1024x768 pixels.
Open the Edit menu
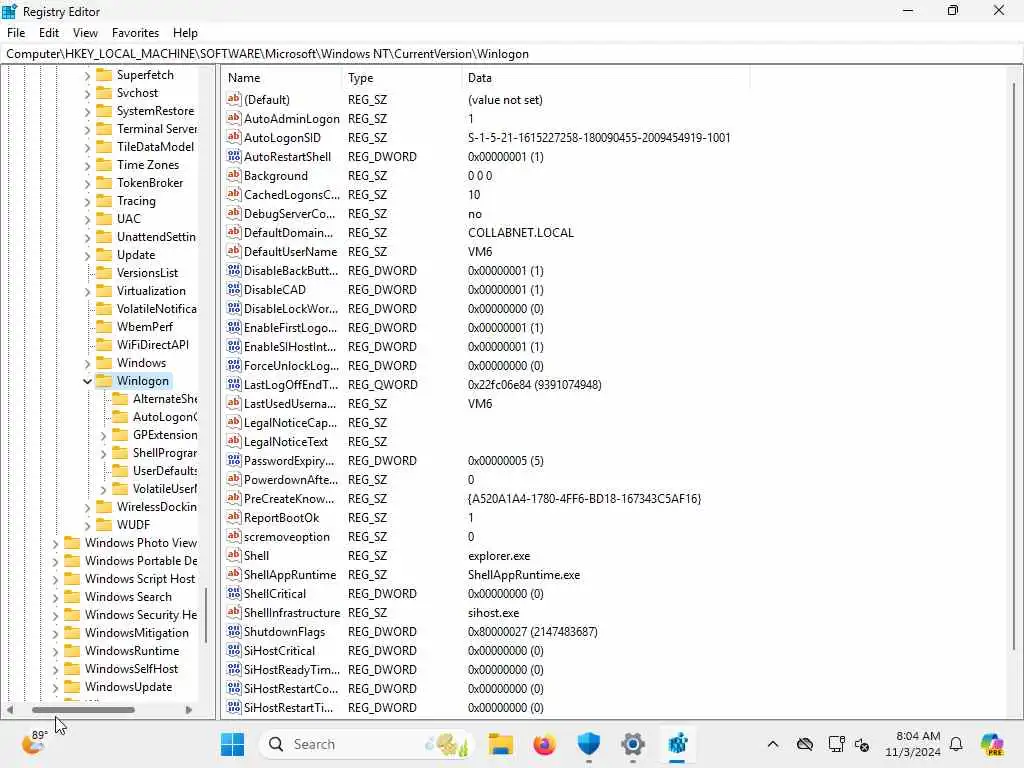(49, 33)
